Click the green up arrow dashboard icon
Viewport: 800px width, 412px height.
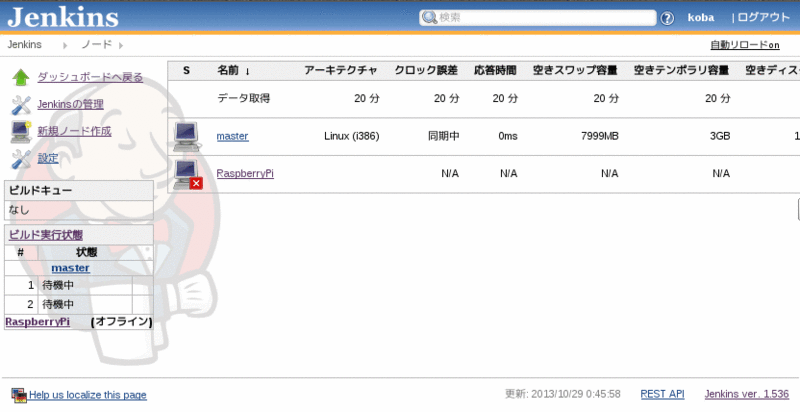21,78
